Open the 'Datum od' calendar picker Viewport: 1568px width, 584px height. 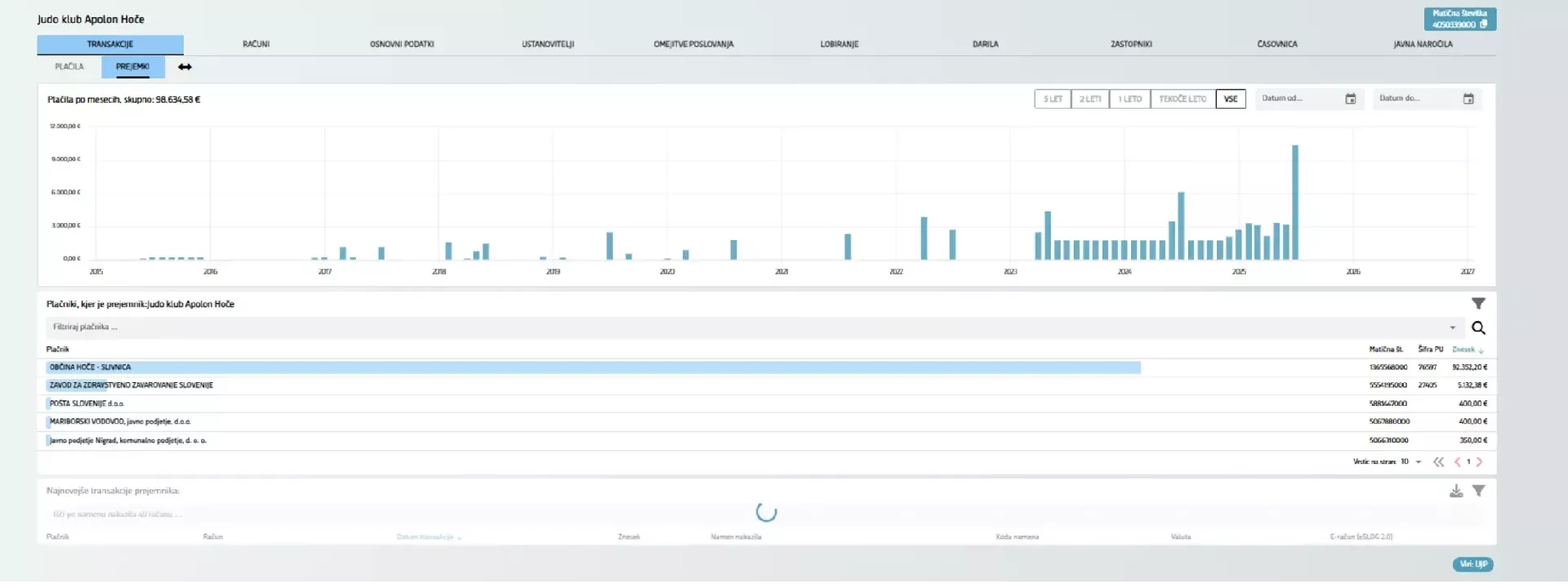pyautogui.click(x=1350, y=99)
